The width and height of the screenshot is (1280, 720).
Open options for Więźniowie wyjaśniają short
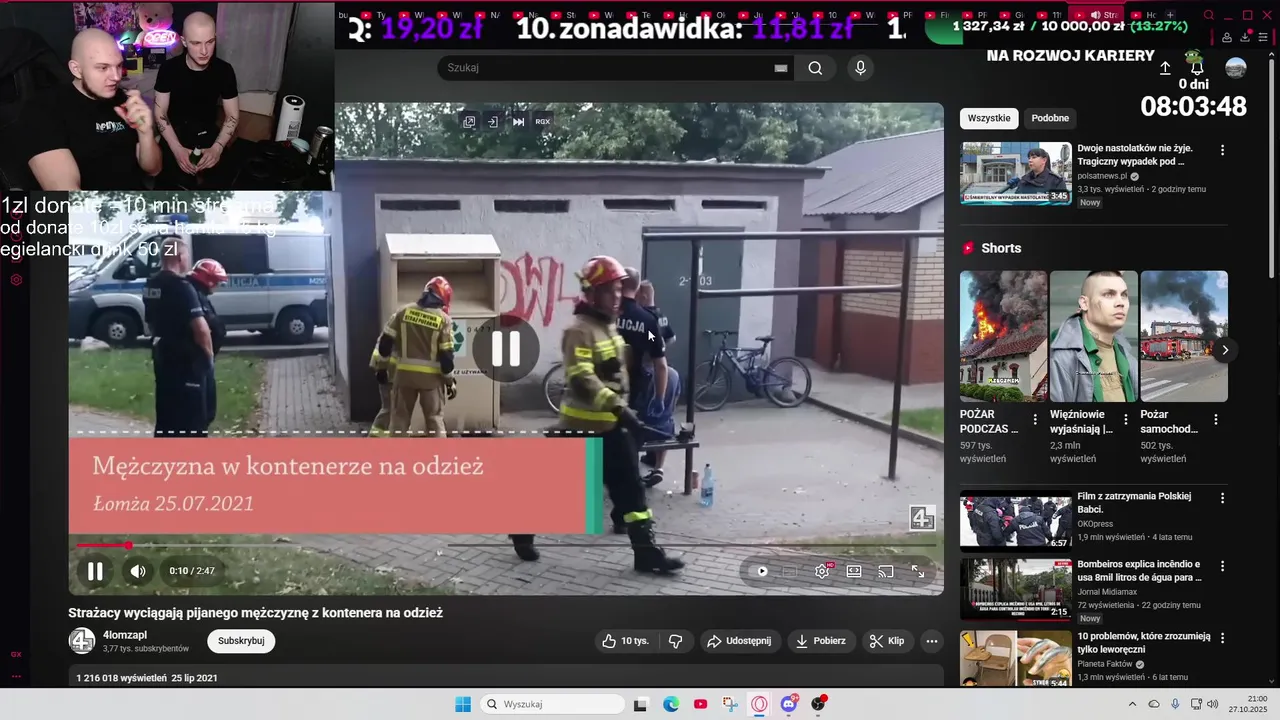(1125, 420)
